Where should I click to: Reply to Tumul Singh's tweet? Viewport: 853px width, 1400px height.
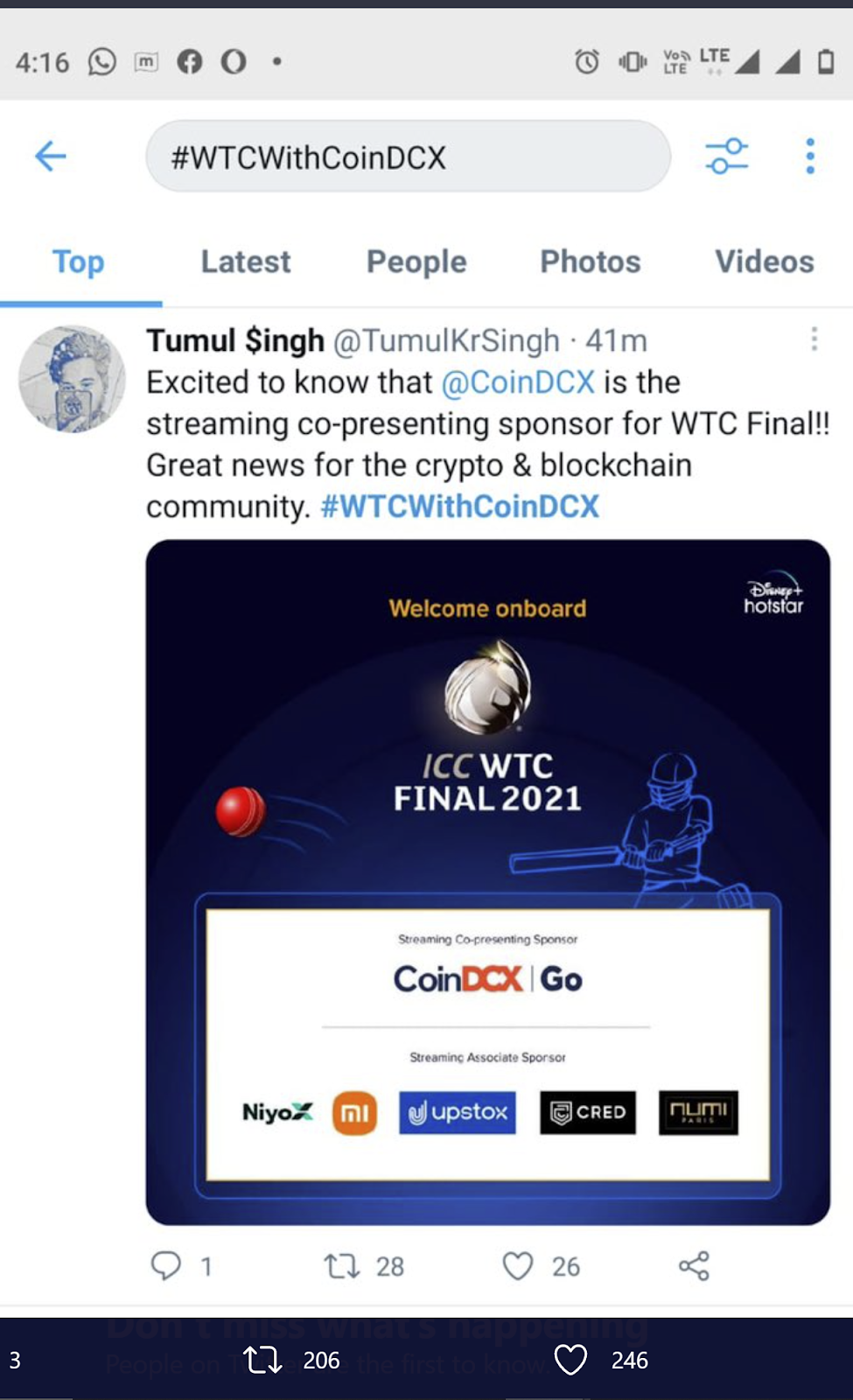coord(165,1265)
